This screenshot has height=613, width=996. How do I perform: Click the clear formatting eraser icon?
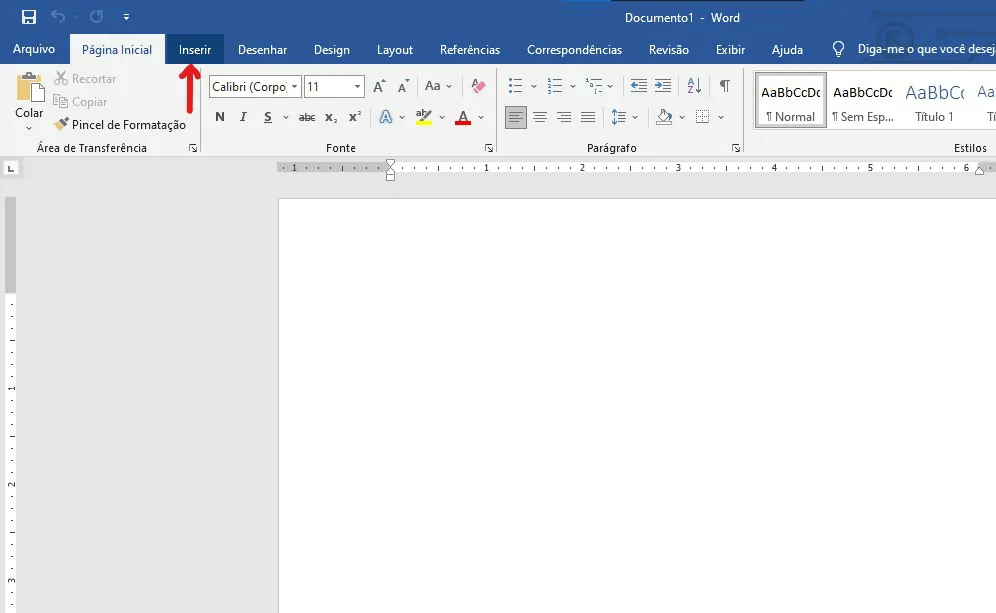pos(478,86)
